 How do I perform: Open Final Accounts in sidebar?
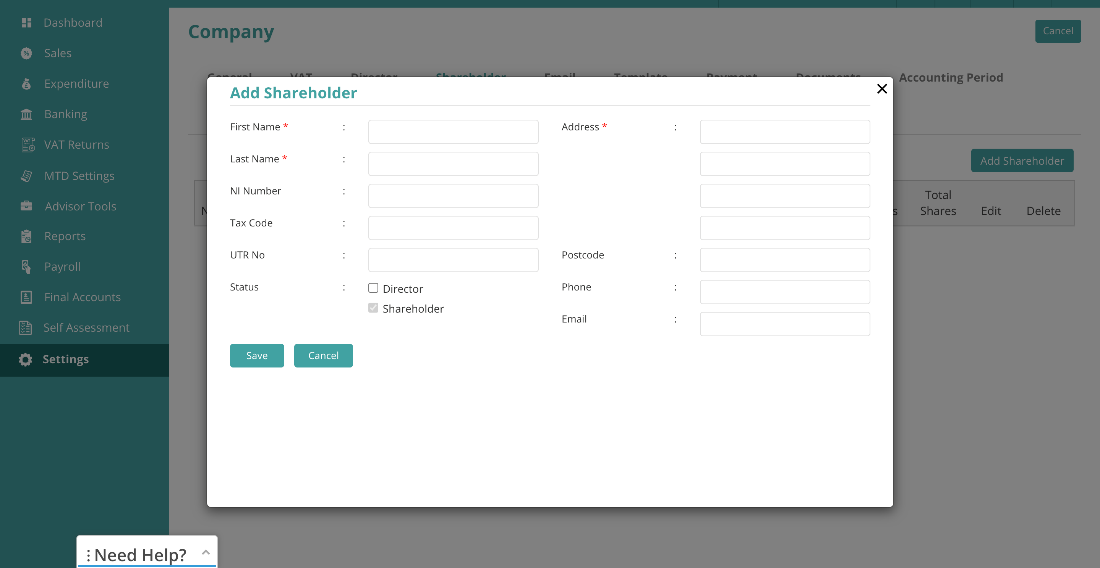(82, 297)
